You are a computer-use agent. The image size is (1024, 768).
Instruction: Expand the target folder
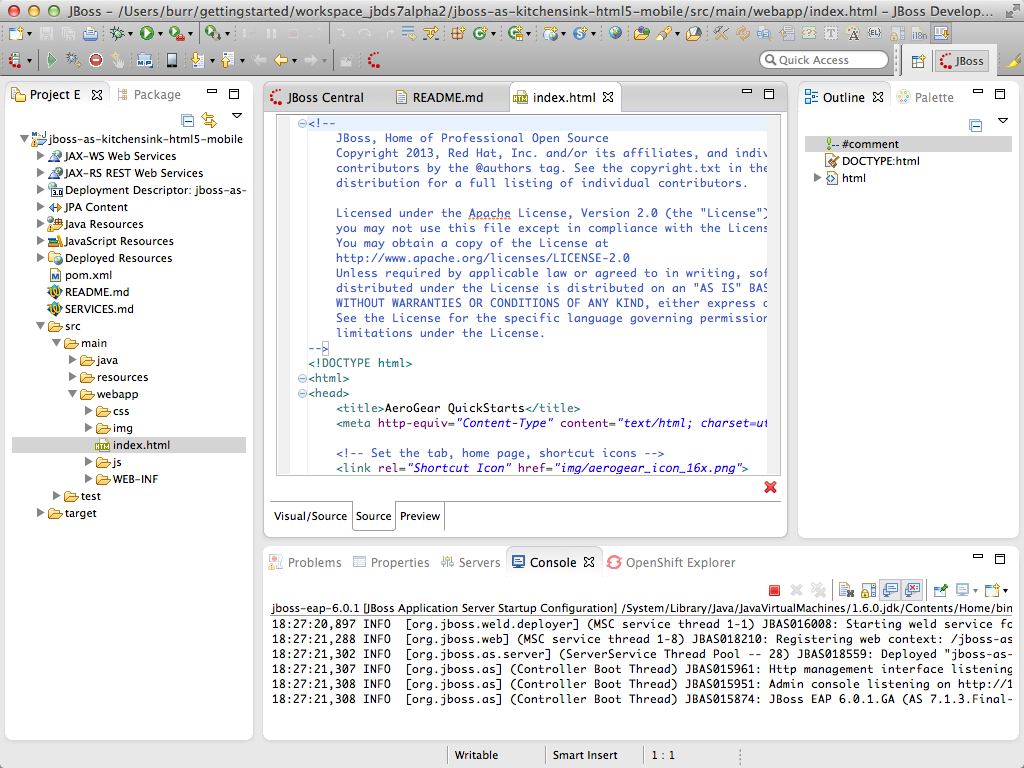point(40,513)
